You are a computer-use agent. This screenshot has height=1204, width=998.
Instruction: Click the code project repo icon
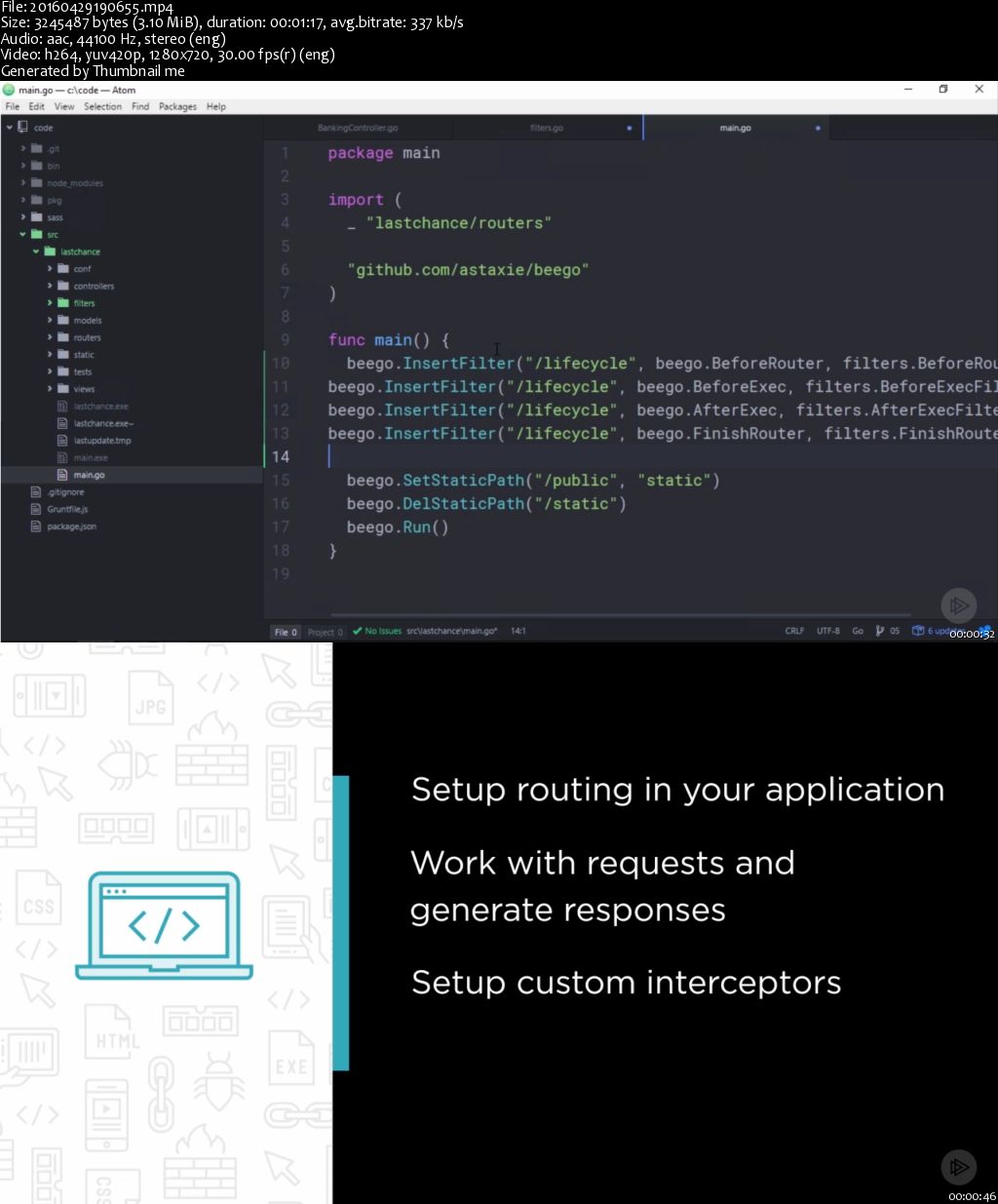[22, 127]
